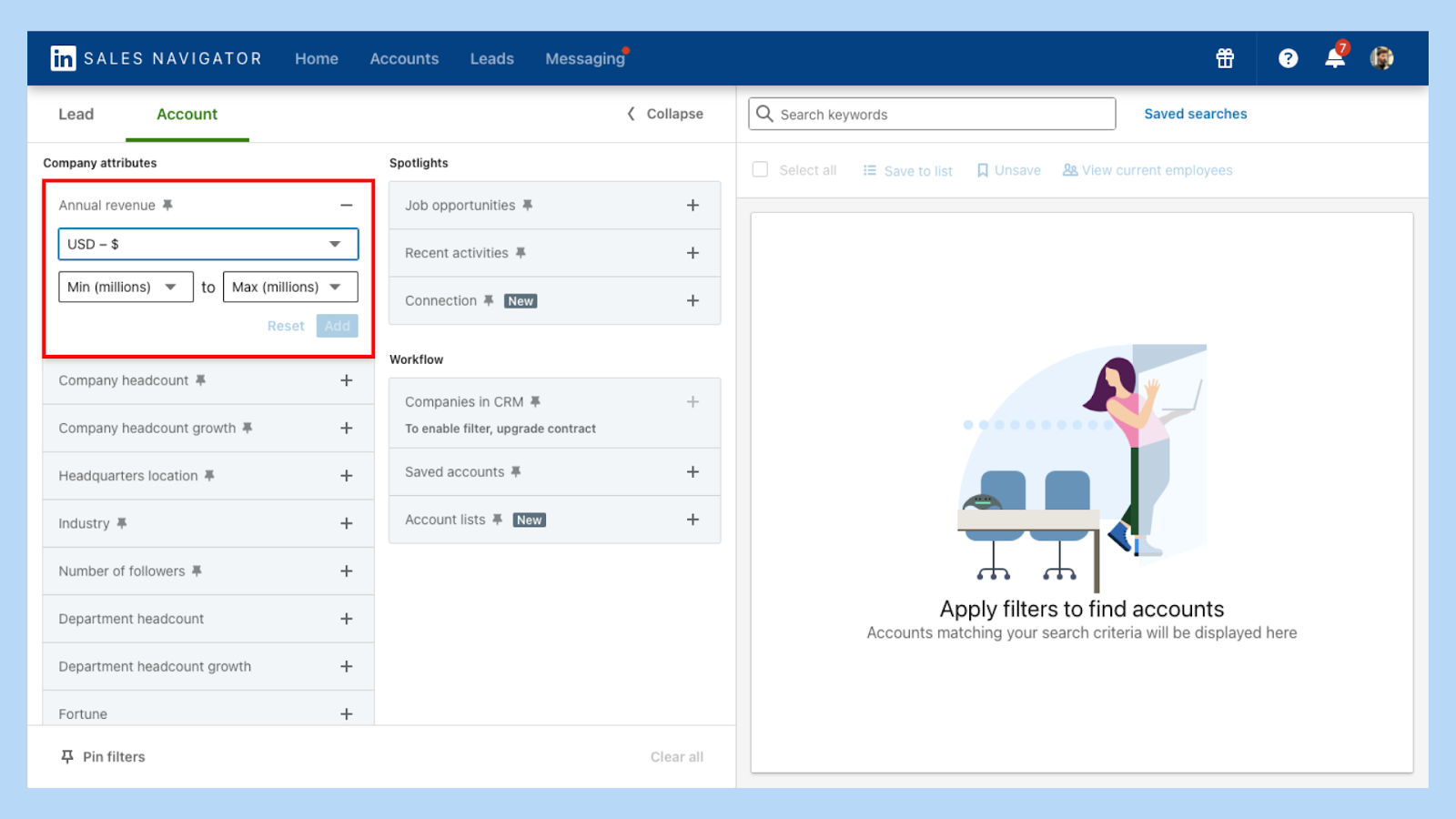Click the pin icon beside Company headcount
The image size is (1456, 819).
(200, 380)
